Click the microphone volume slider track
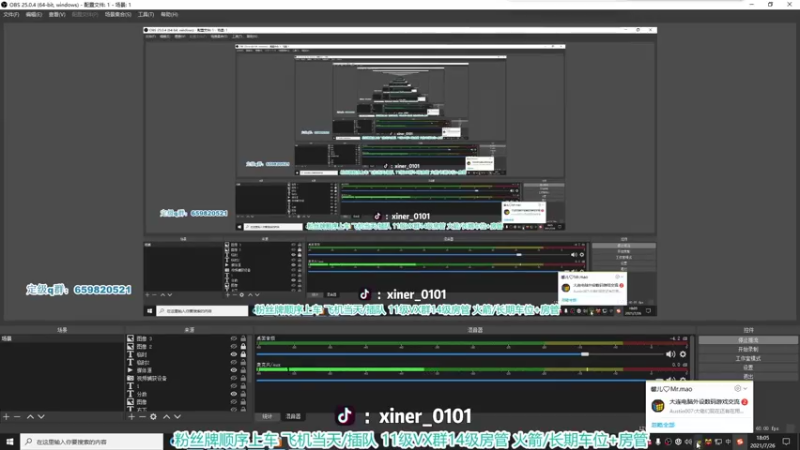The width and height of the screenshot is (800, 450). pyautogui.click(x=452, y=380)
